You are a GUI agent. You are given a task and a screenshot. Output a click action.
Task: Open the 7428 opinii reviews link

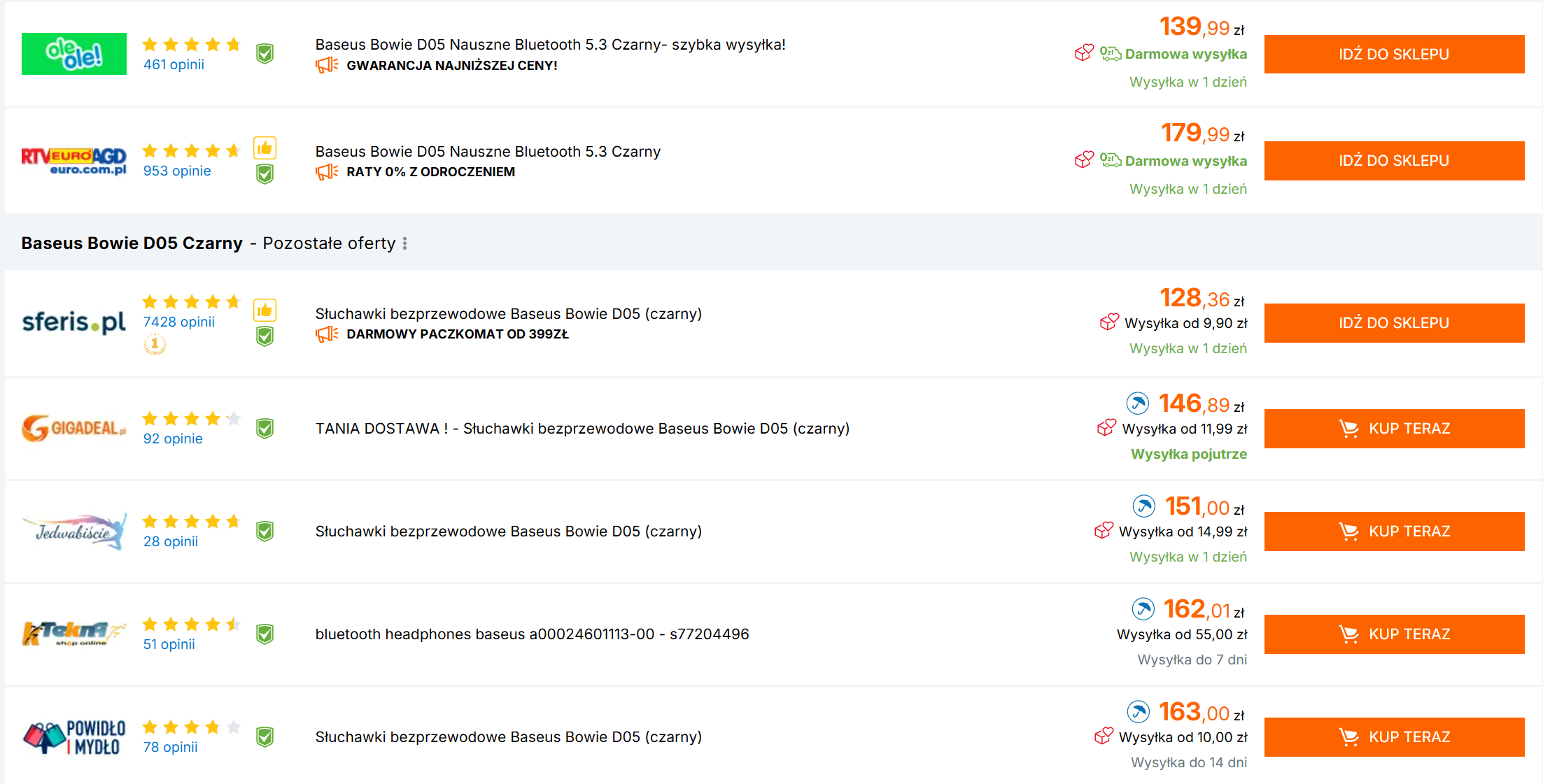point(179,322)
